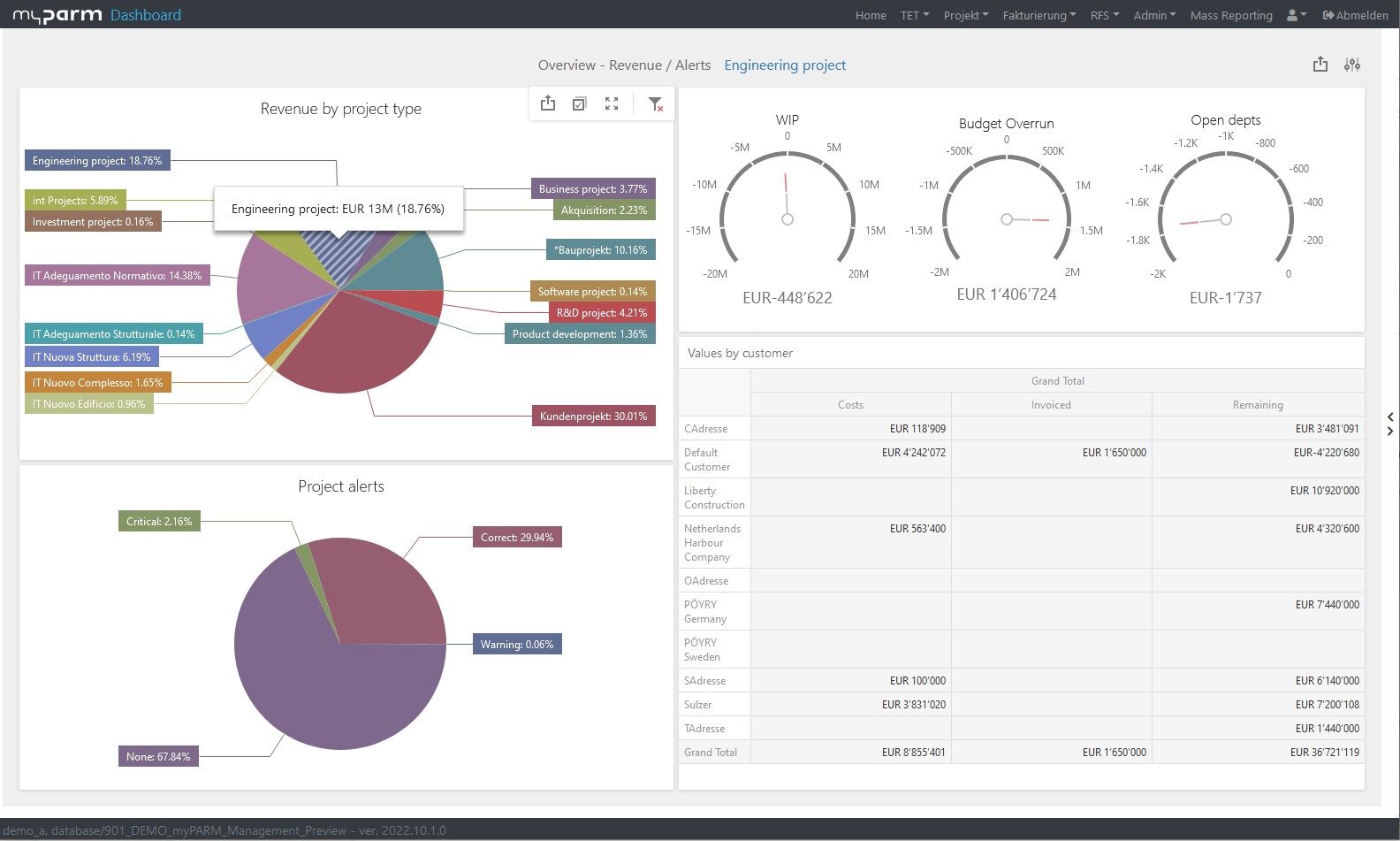Click the Sulzer row in customer table
This screenshot has width=1400, height=841.
[698, 705]
